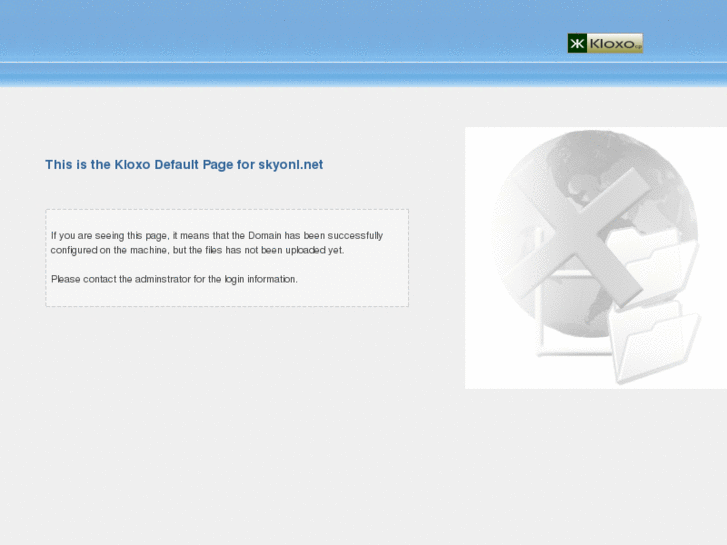
Task: Click heading "This is the Kloxo Default Page for skyonl.net"
Action: pyautogui.click(x=184, y=165)
